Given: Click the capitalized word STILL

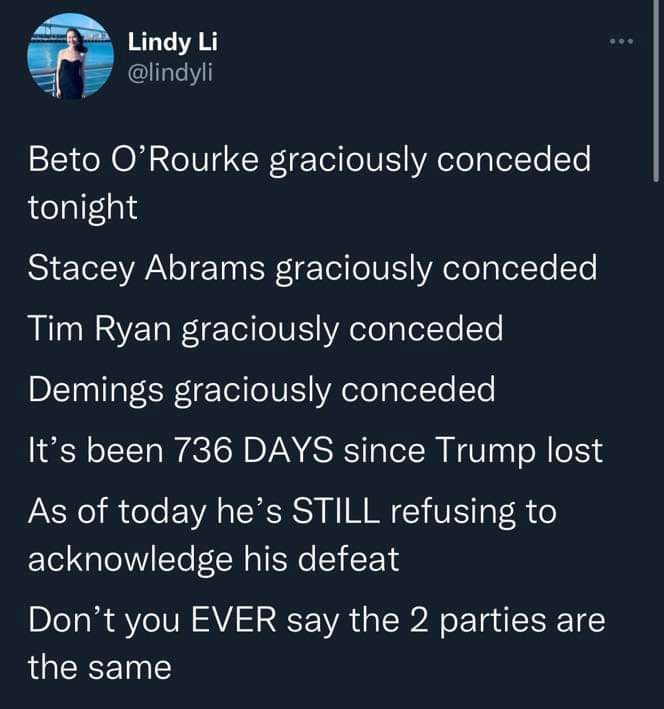Looking at the screenshot, I should pyautogui.click(x=336, y=511).
